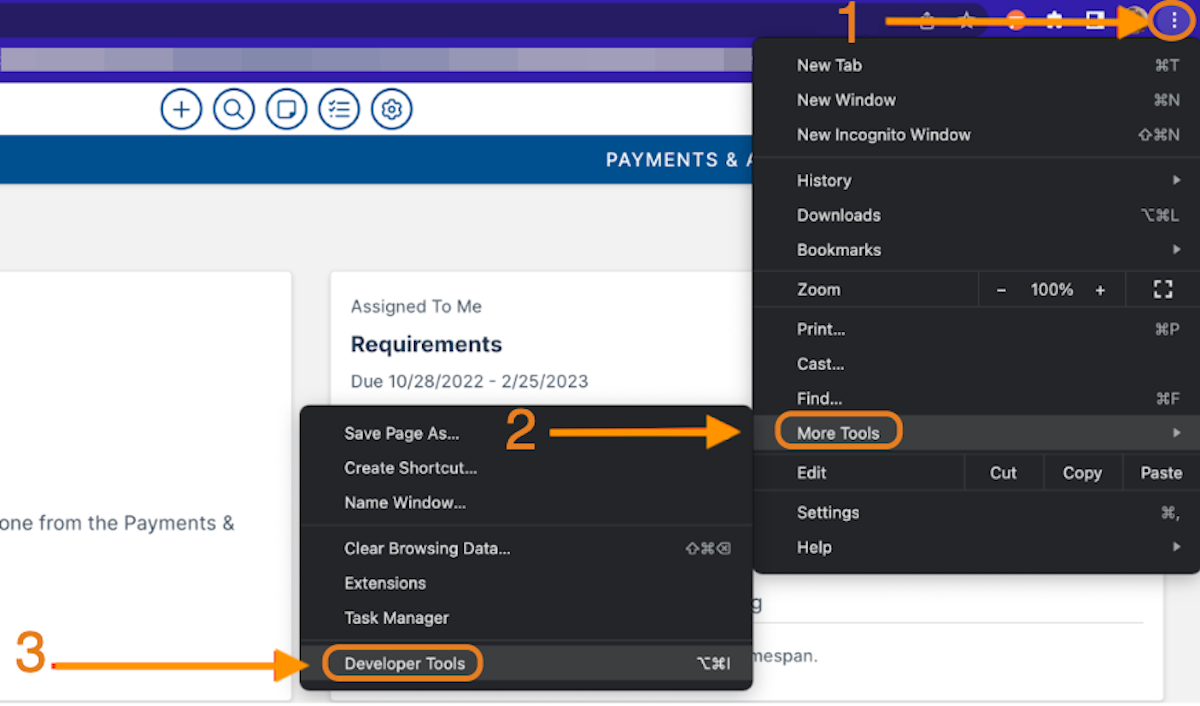Toggle fullscreen icon in Zoom row
The width and height of the screenshot is (1200, 706).
[x=1162, y=289]
